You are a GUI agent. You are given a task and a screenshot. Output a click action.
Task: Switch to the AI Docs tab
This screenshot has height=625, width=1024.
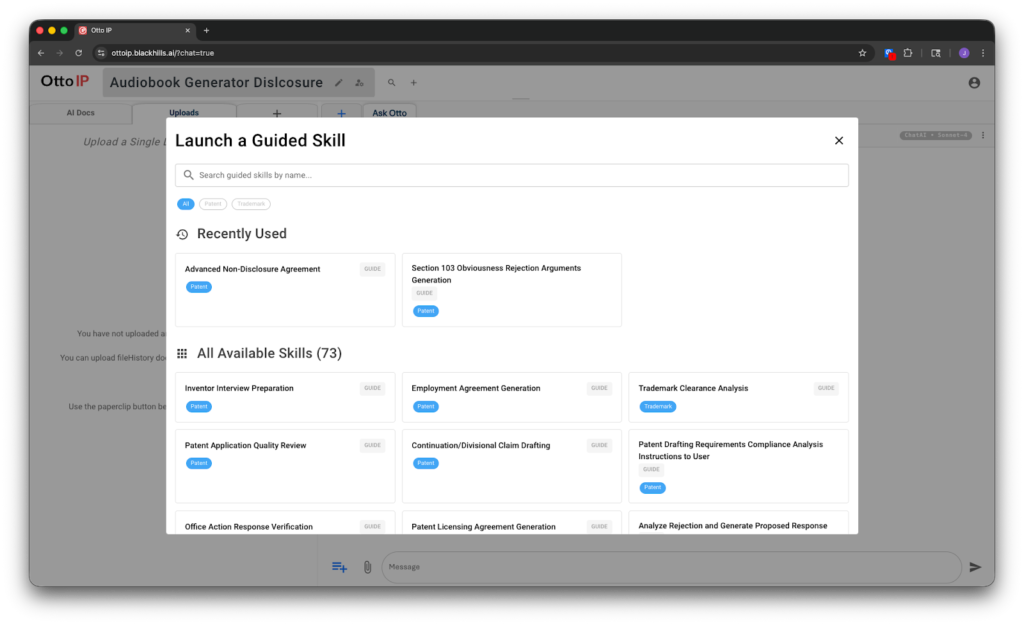coord(80,113)
